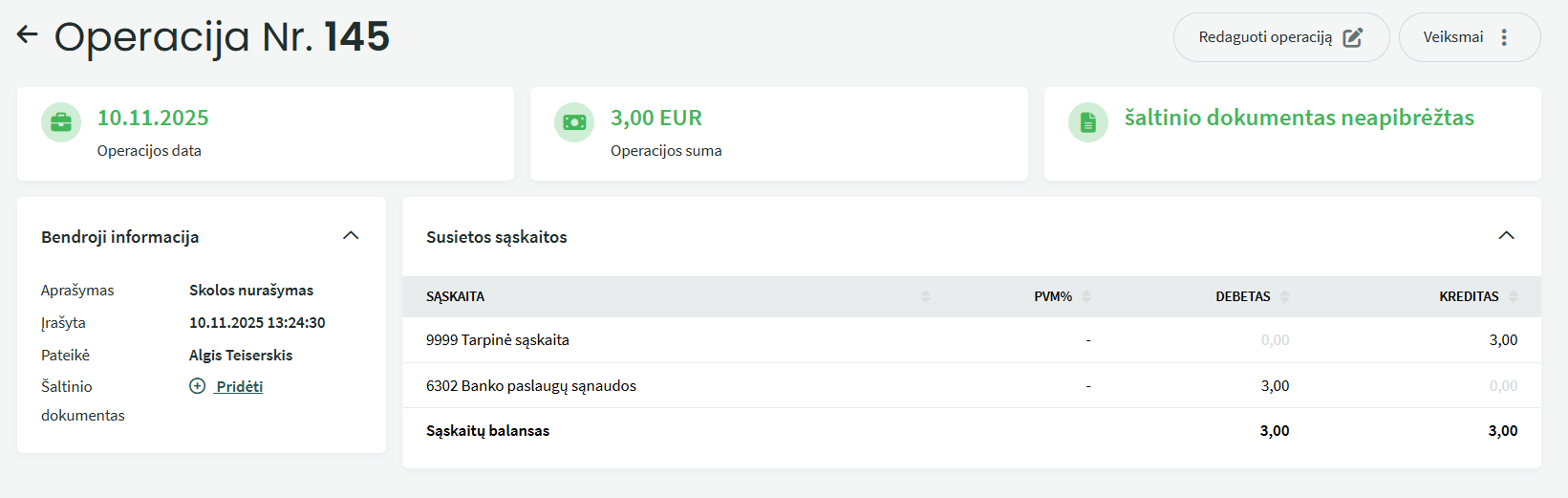Open the Veiksmai three-dot menu icon

(x=1504, y=37)
